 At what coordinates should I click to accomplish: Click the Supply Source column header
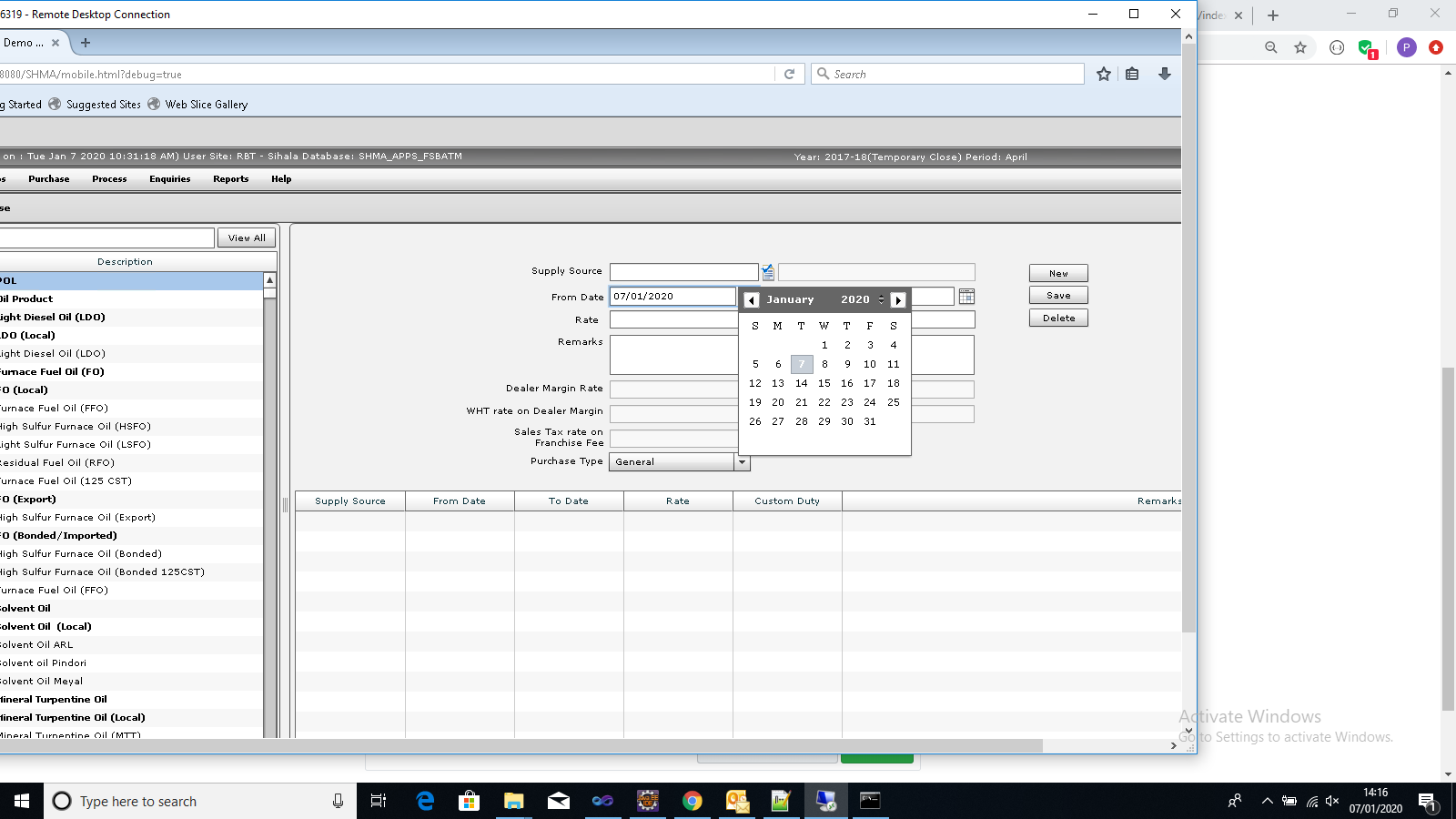tap(350, 501)
